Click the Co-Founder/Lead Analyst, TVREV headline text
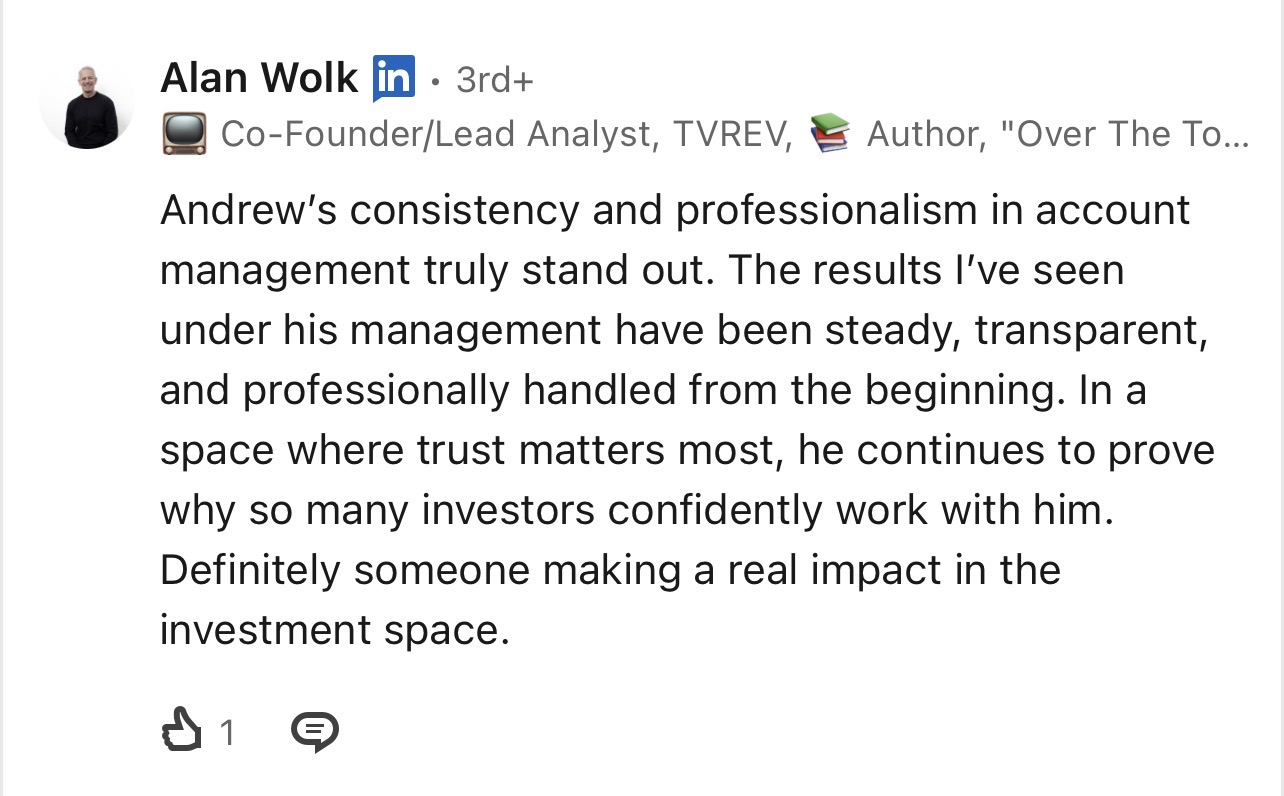Screen dimensions: 1284x796 (505, 134)
